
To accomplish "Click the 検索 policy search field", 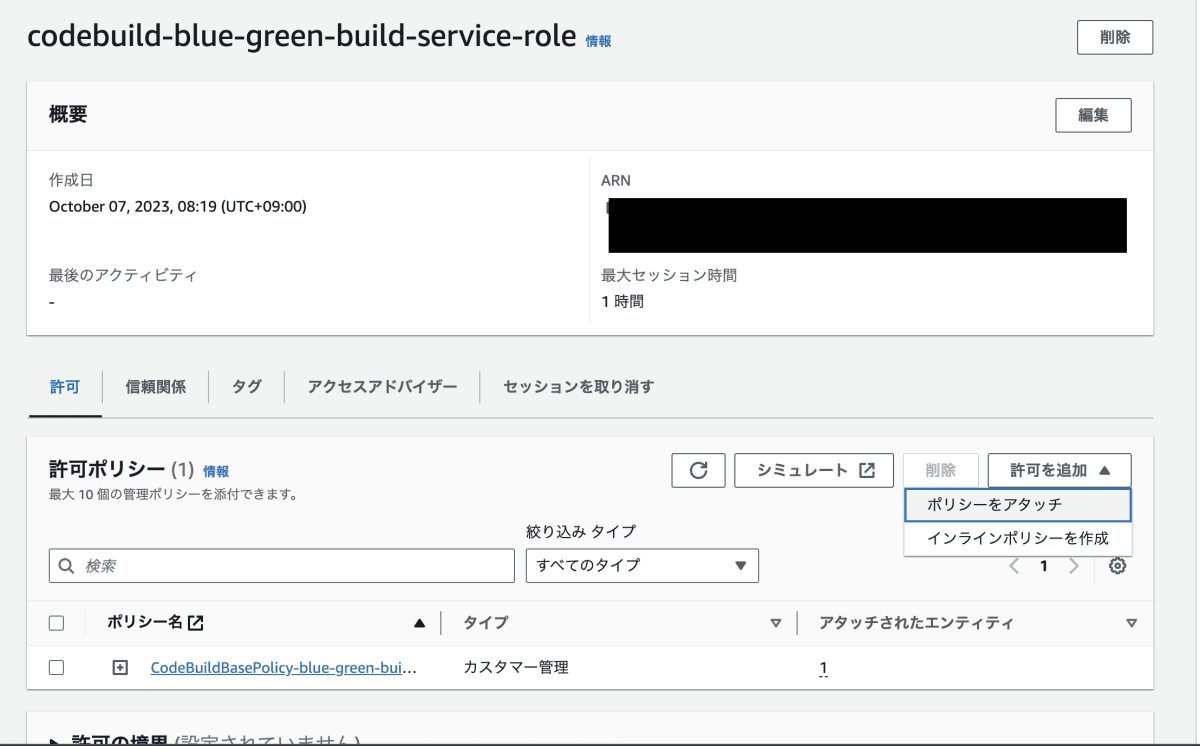I will click(282, 566).
